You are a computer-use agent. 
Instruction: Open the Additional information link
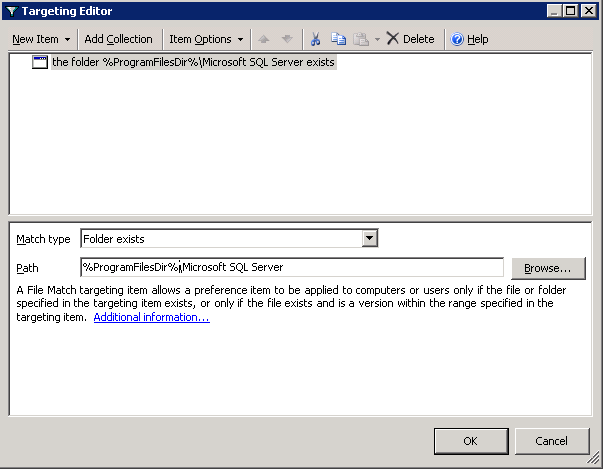click(151, 317)
